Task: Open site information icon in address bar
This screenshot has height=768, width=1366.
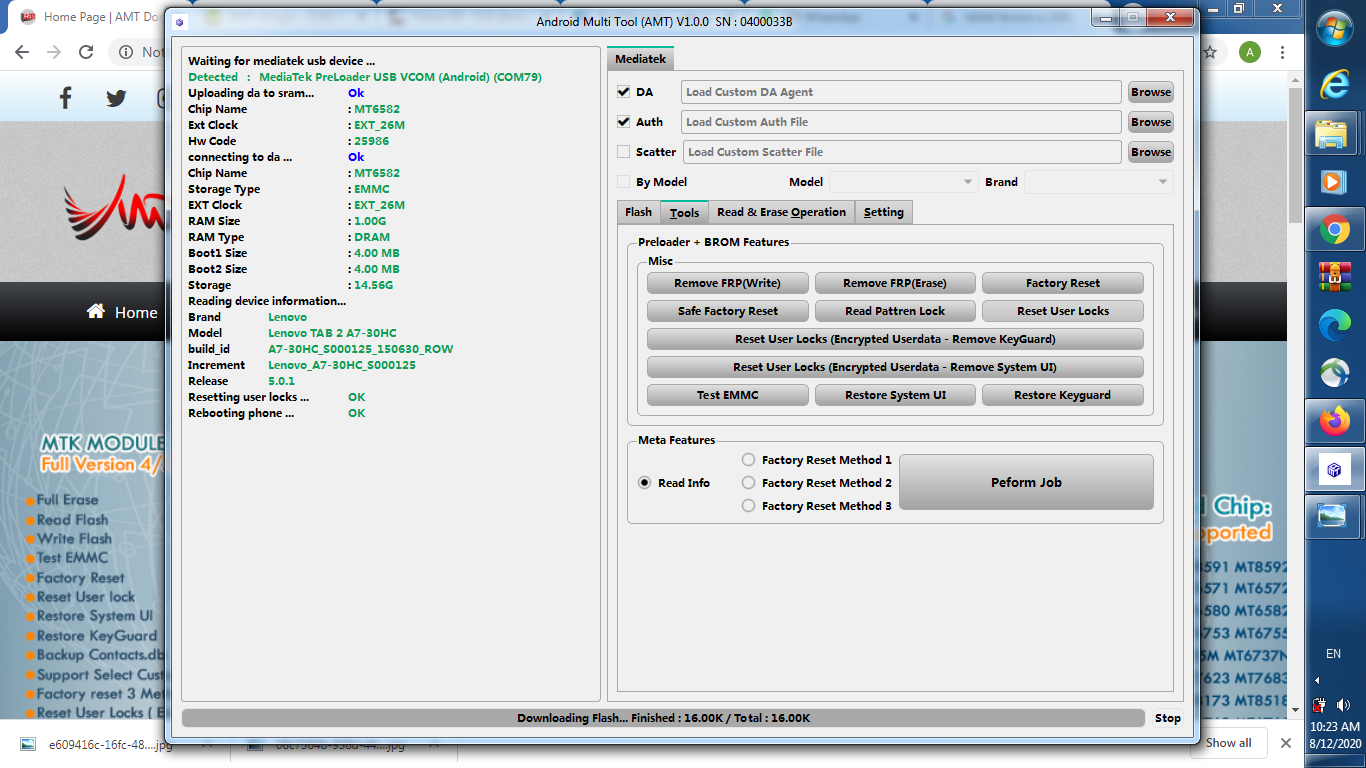Action: [x=127, y=52]
